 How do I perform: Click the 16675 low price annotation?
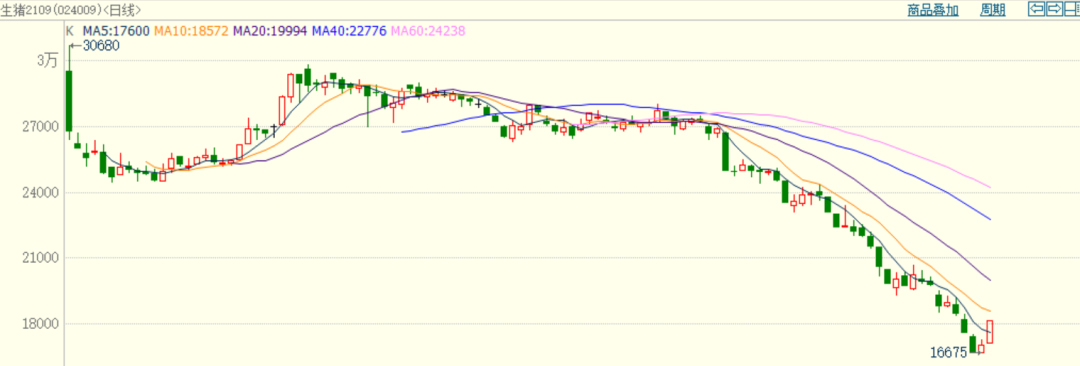click(948, 353)
